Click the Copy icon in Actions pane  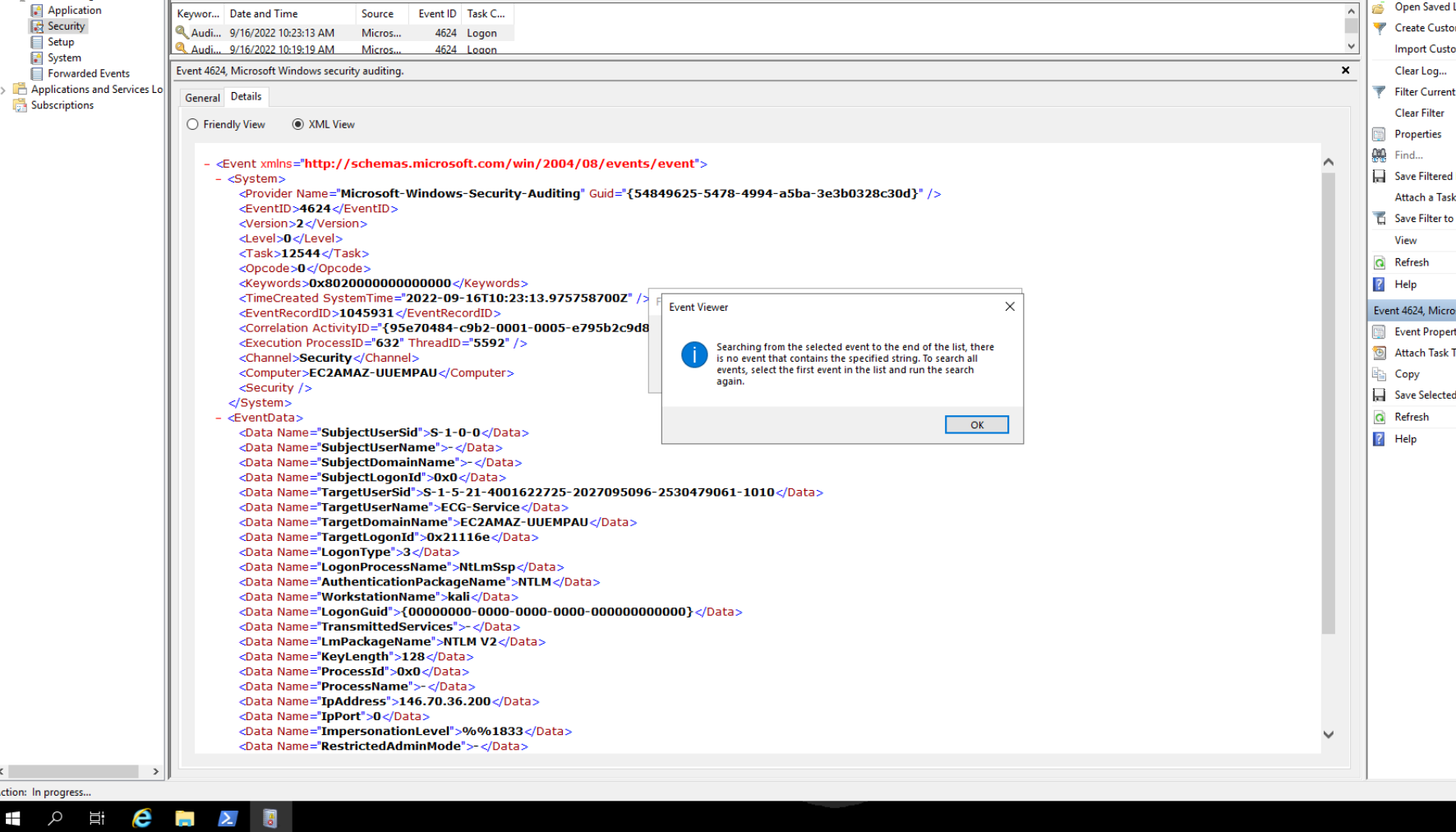1380,374
